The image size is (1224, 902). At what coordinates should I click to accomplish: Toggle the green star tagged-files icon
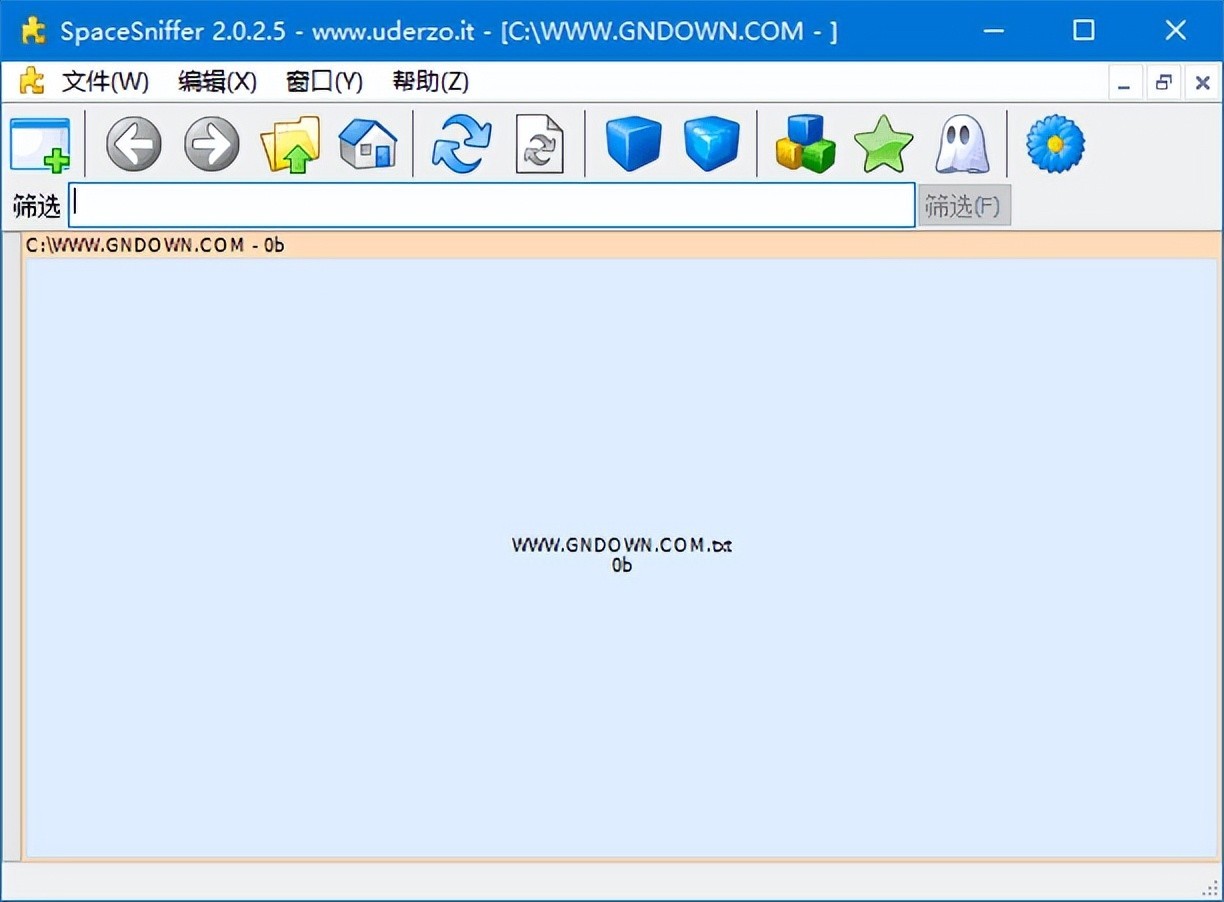point(884,144)
